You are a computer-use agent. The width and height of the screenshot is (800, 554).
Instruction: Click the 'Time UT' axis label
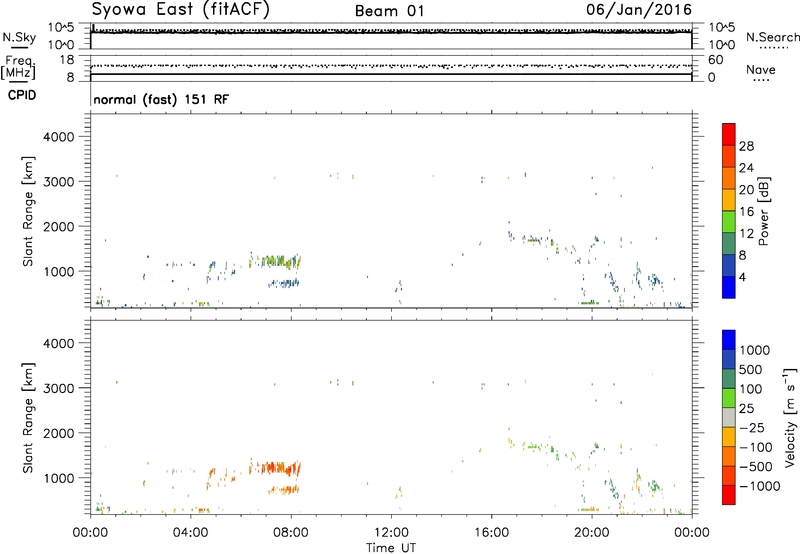(x=391, y=548)
